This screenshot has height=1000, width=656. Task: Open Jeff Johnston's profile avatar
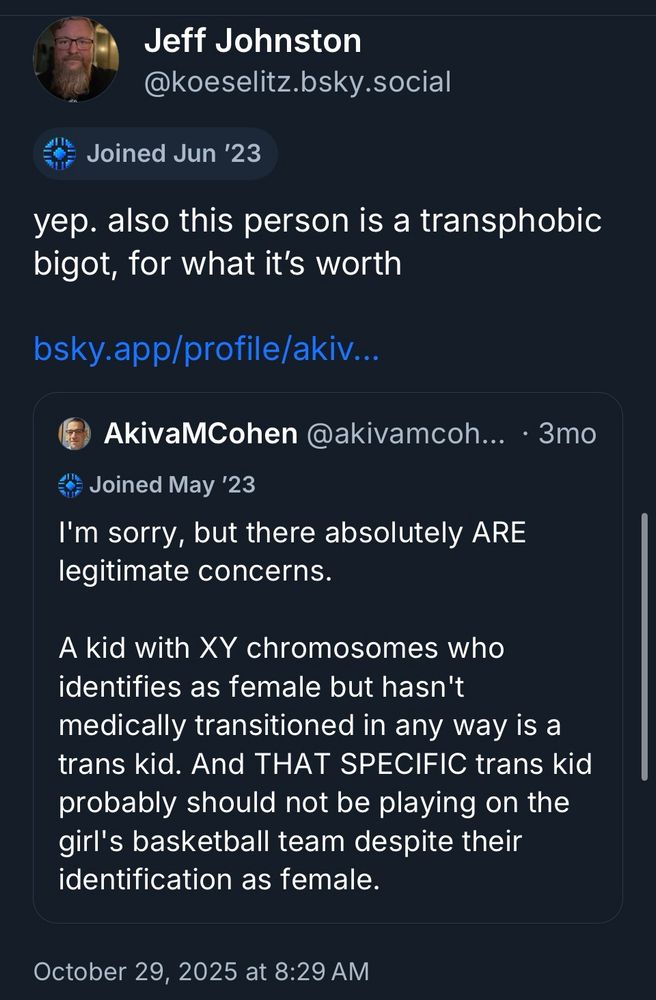coord(75,60)
